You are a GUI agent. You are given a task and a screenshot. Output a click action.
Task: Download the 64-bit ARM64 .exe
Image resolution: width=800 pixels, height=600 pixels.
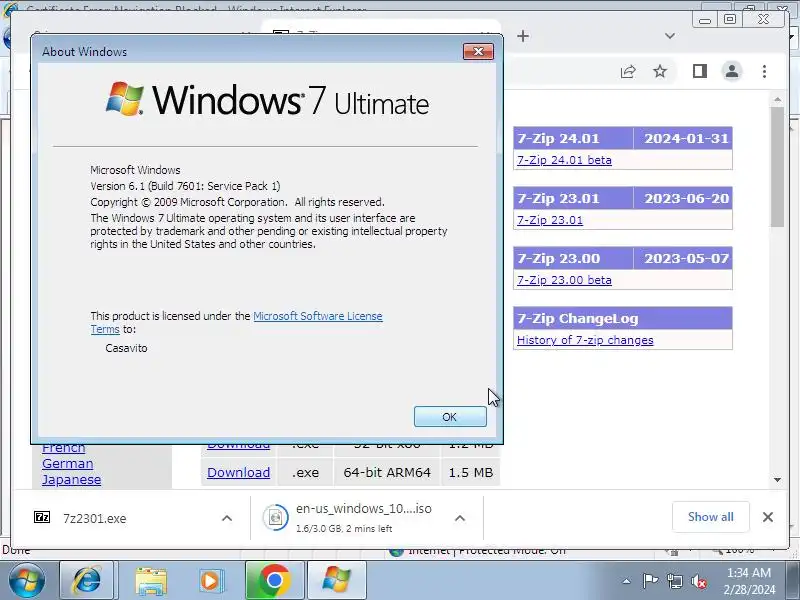[238, 472]
